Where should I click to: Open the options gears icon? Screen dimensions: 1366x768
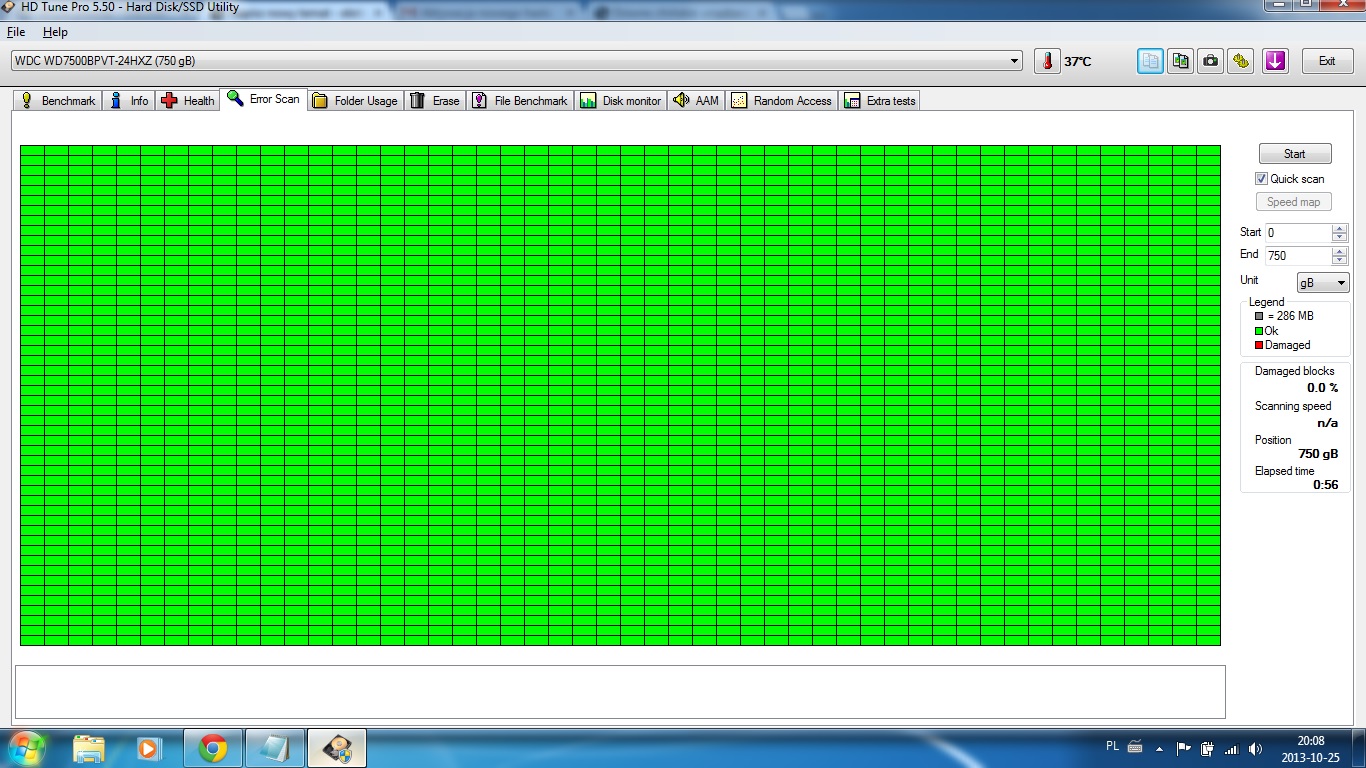pyautogui.click(x=1241, y=61)
